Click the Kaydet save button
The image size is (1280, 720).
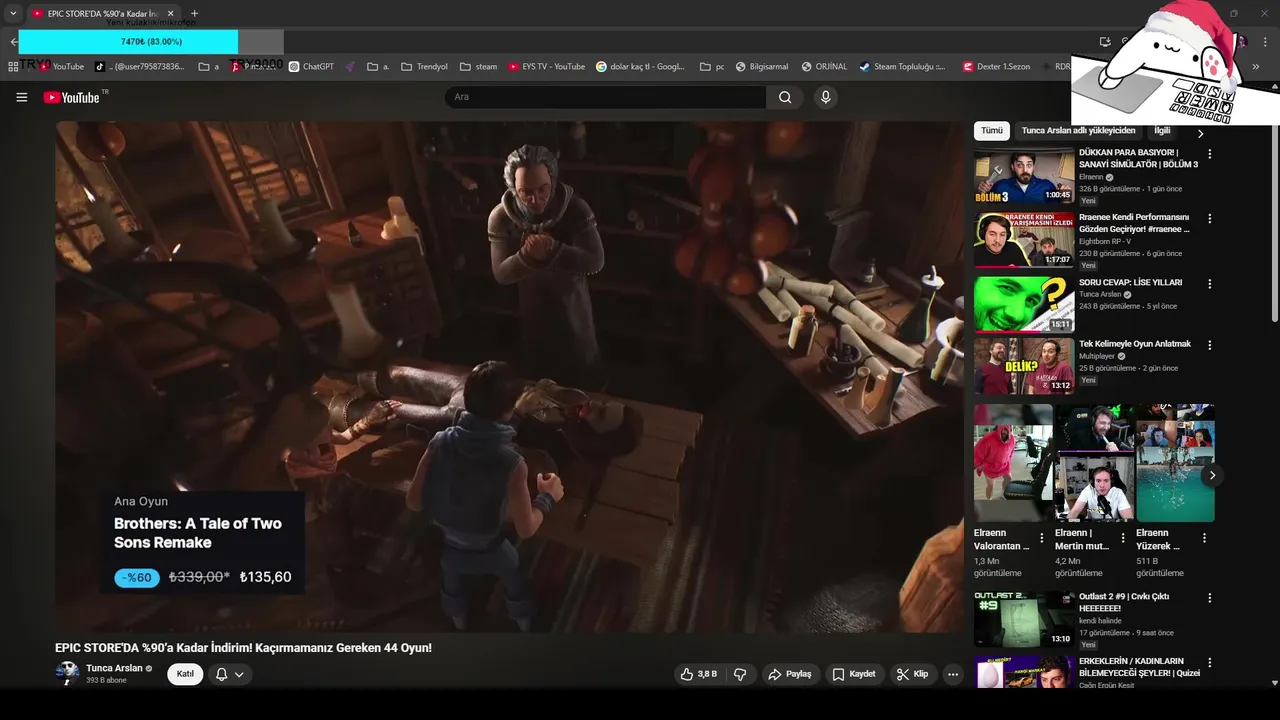coord(854,674)
